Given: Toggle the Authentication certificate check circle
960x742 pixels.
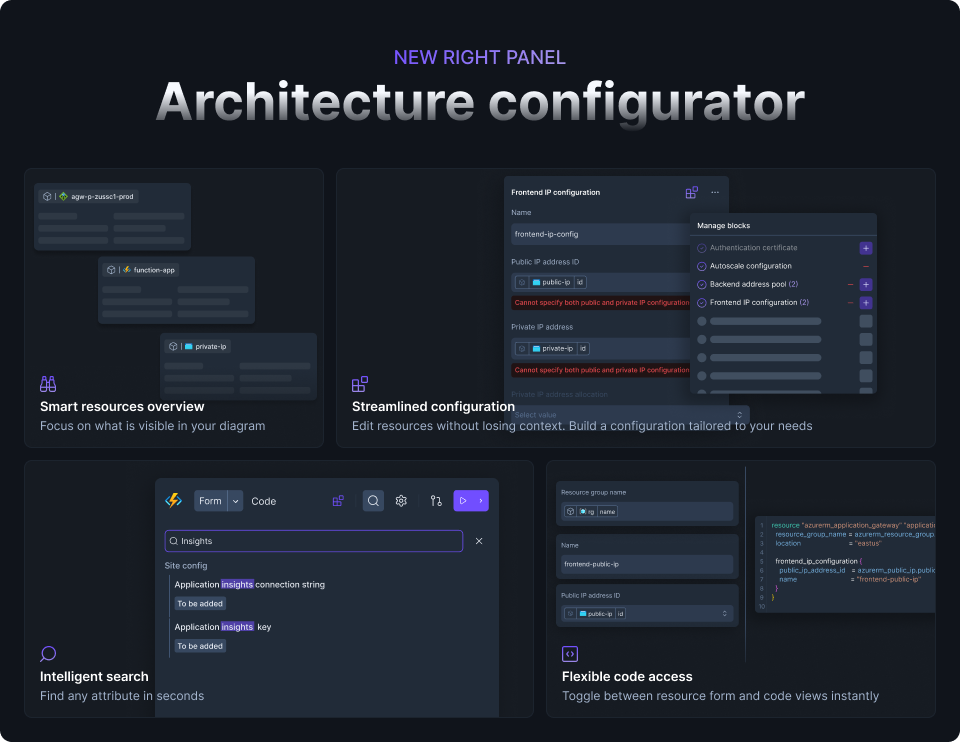Looking at the screenshot, I should coord(702,248).
